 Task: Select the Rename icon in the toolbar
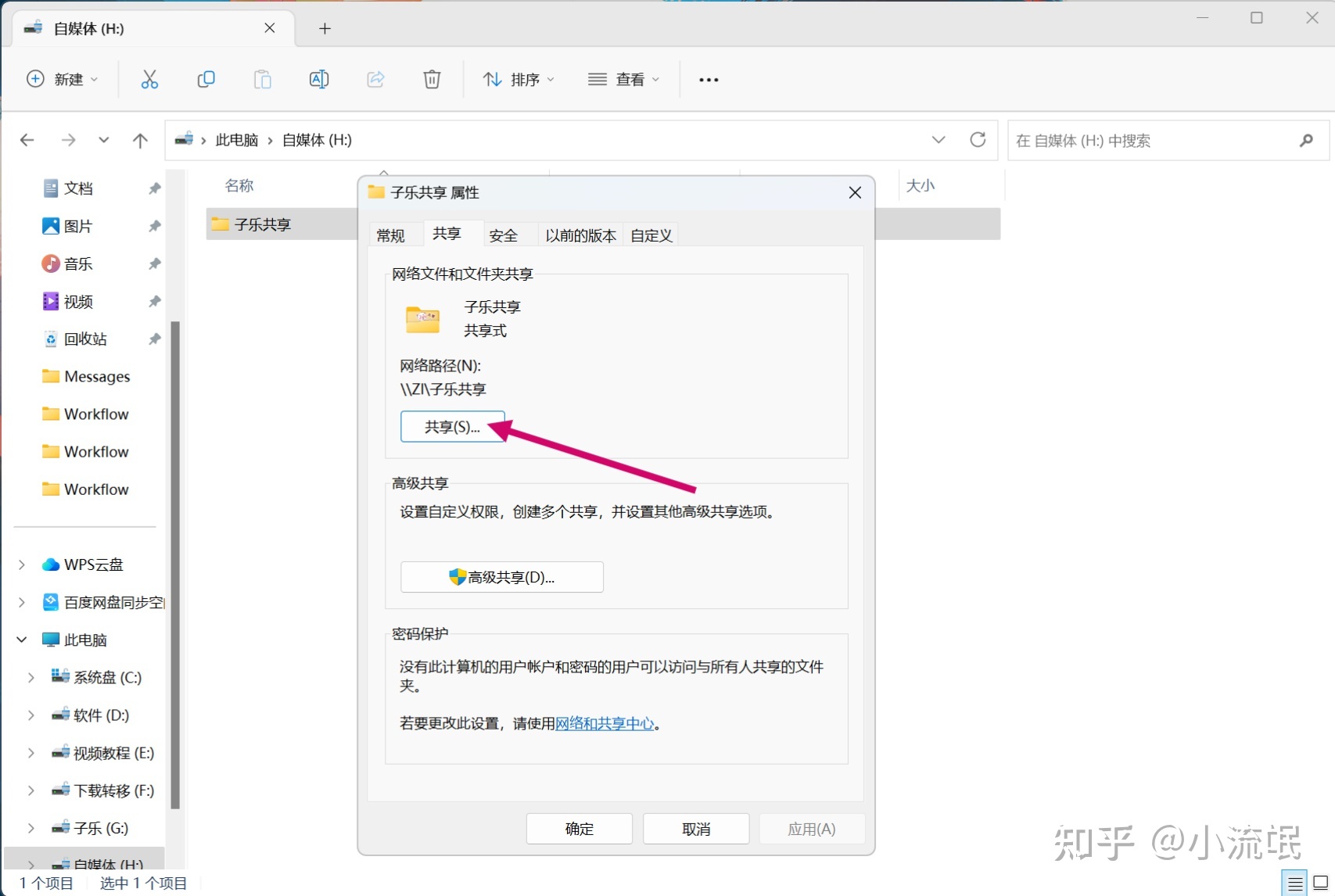pyautogui.click(x=318, y=79)
